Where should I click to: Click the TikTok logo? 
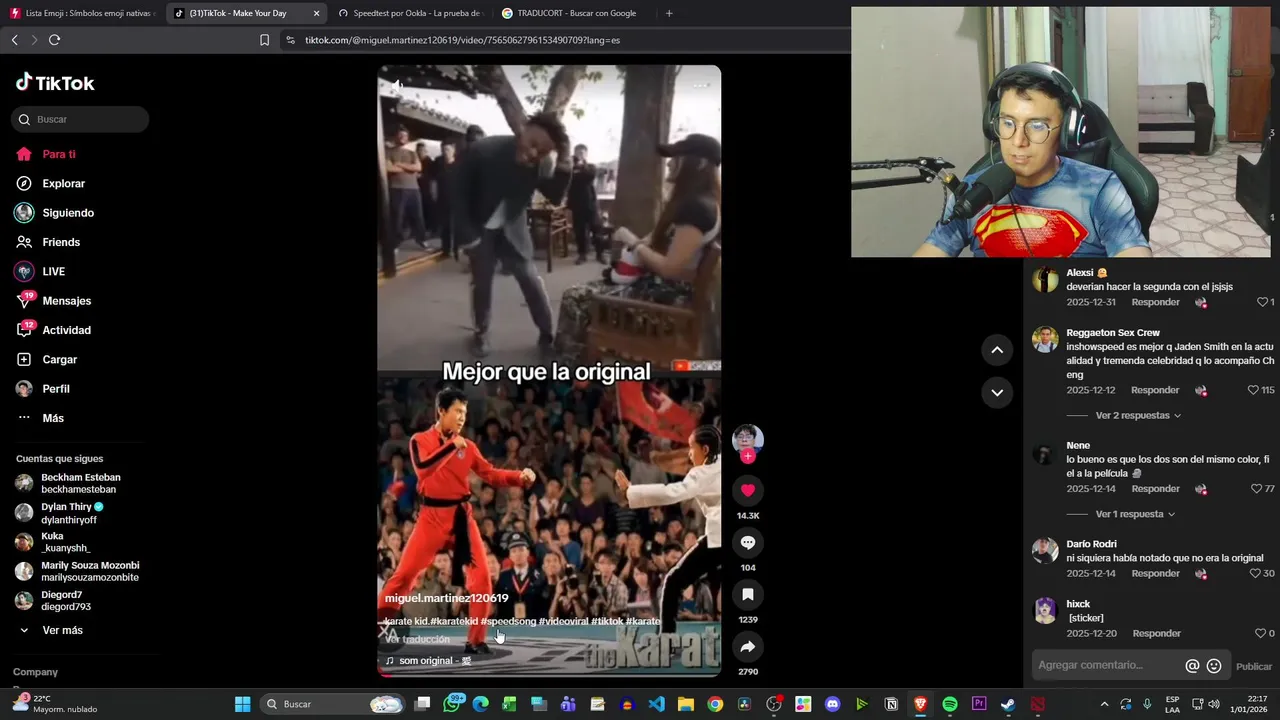coord(55,83)
